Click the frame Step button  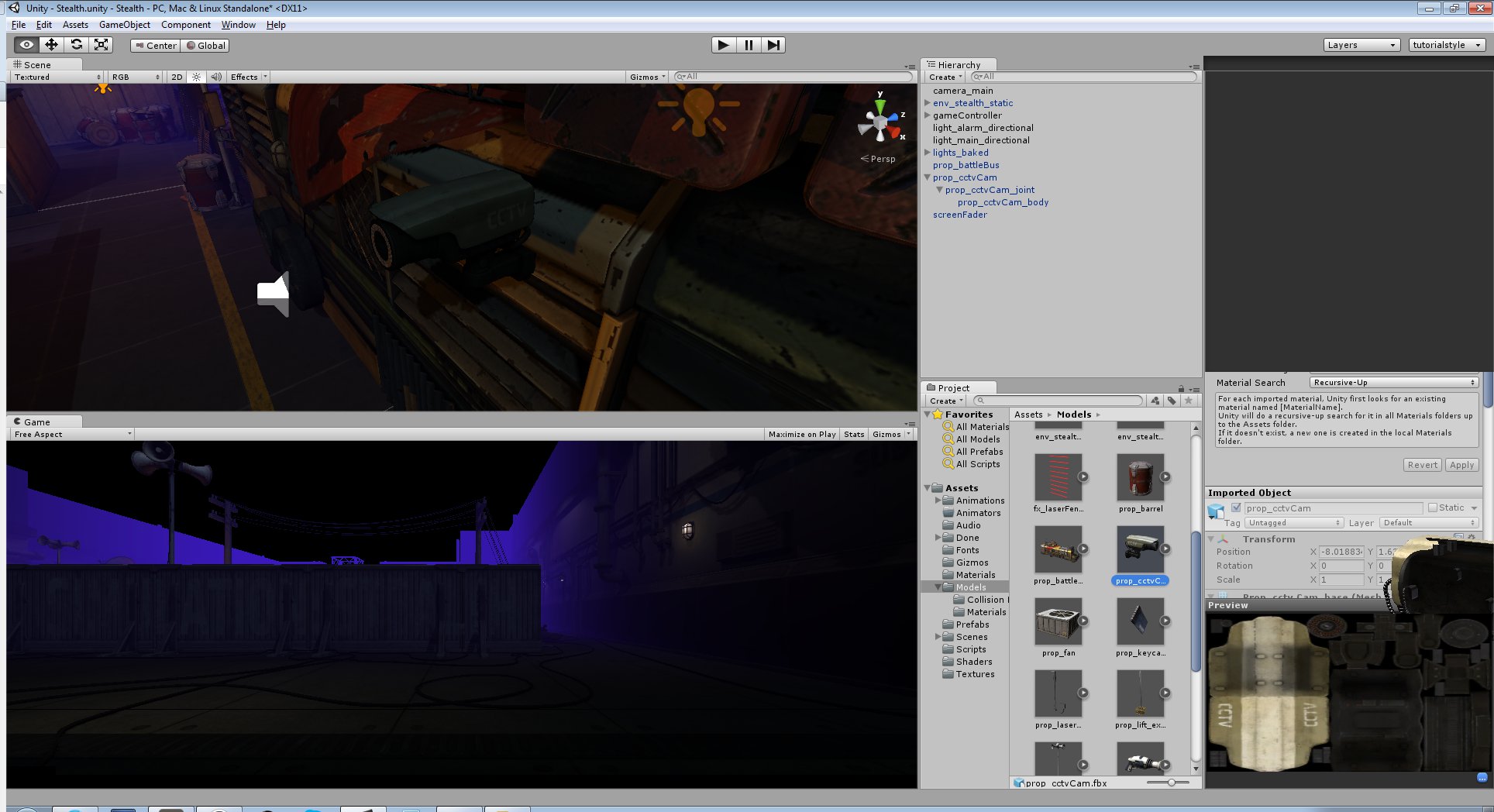tap(773, 45)
